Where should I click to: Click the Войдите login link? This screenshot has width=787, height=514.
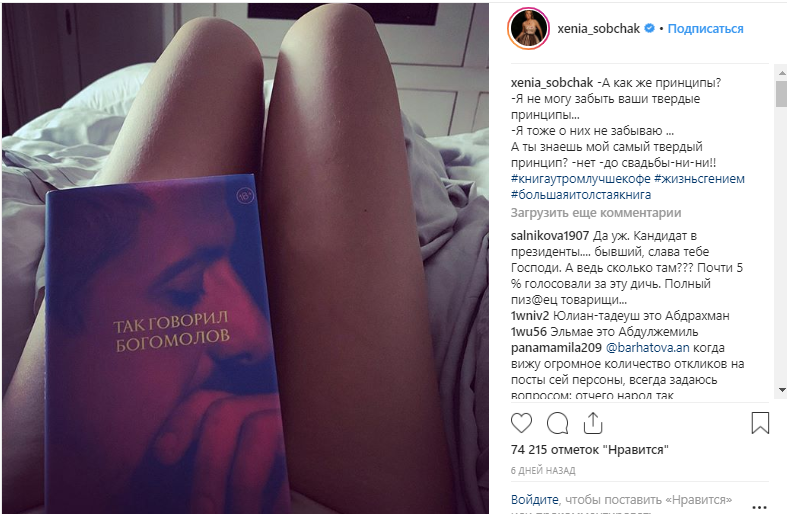tap(535, 499)
